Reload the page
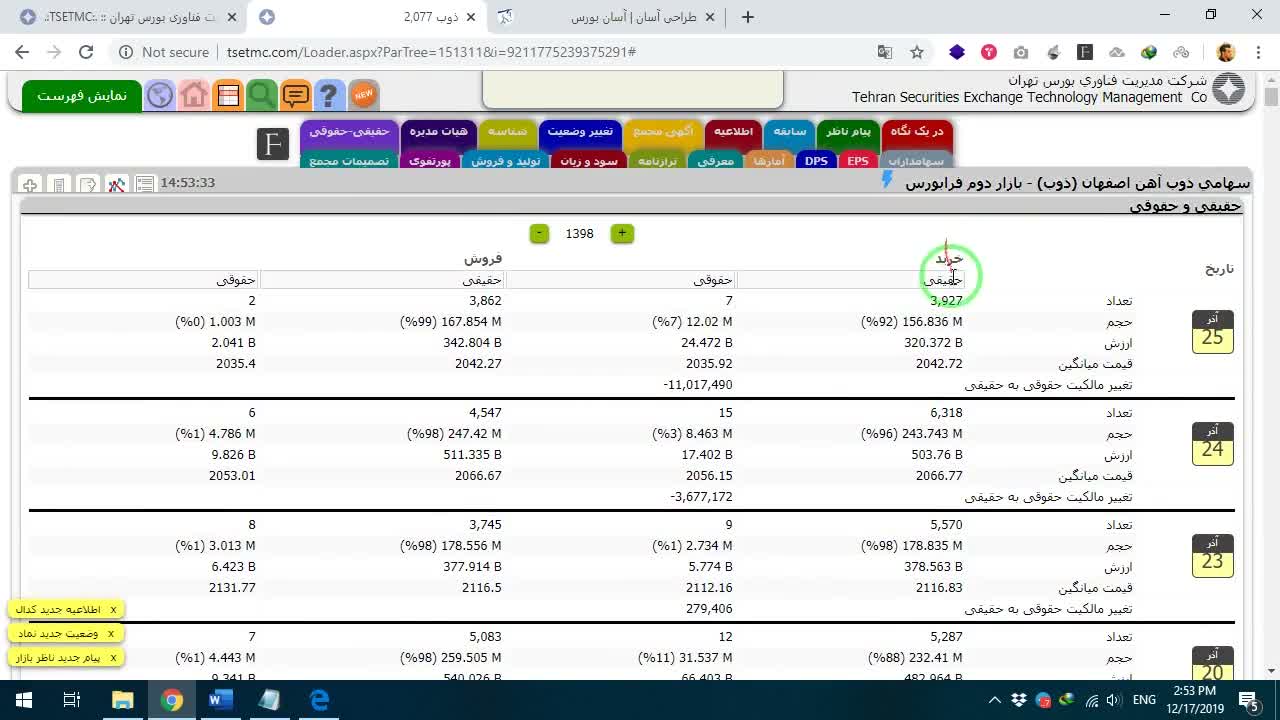1280x720 pixels. point(86,52)
